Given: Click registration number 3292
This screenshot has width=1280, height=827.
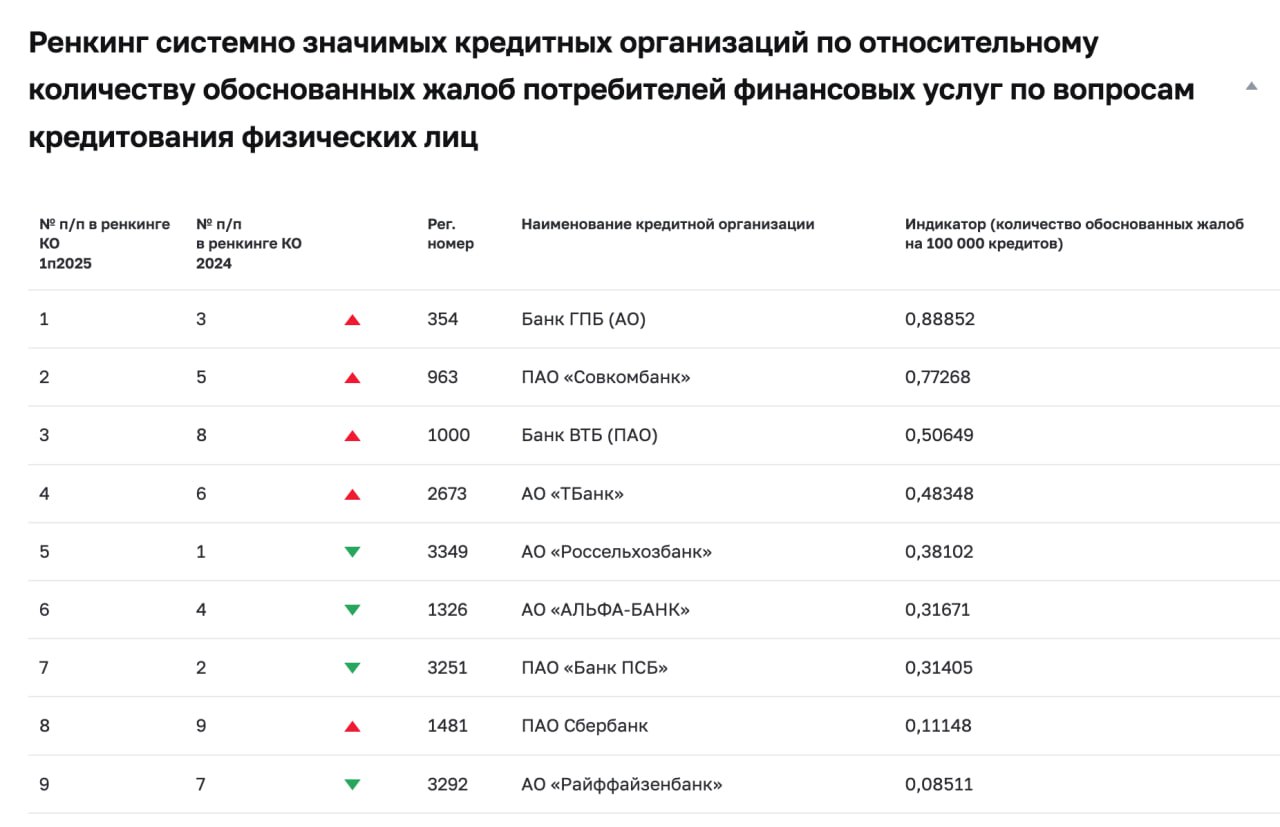Looking at the screenshot, I should pyautogui.click(x=447, y=784).
